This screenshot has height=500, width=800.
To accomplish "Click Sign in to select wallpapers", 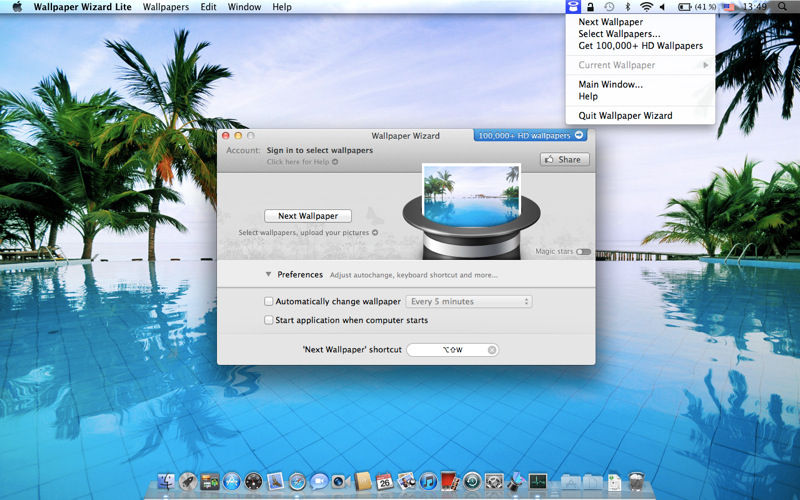I will (x=319, y=150).
